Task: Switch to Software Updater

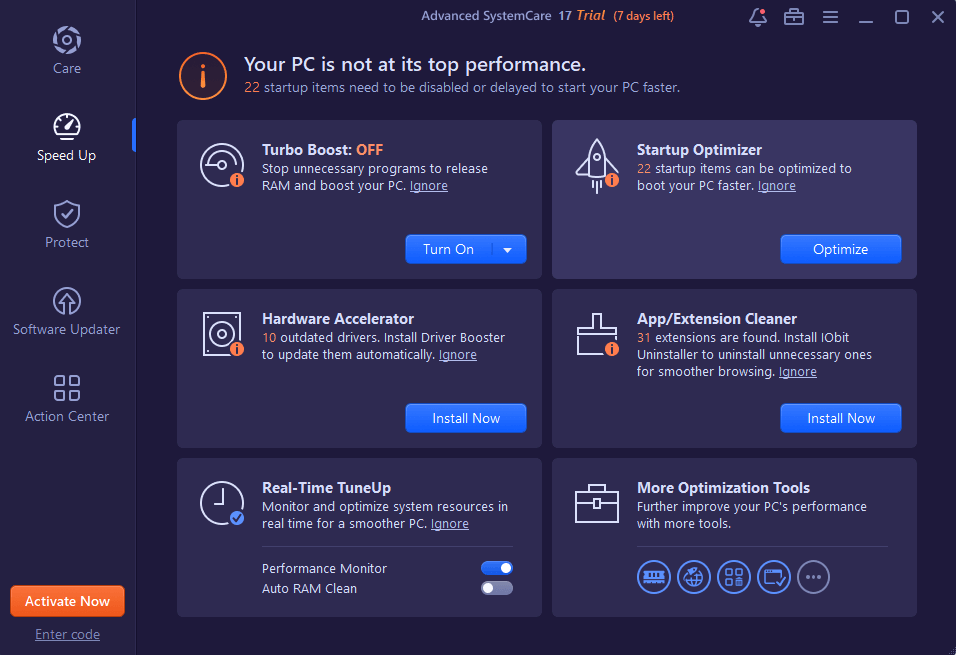Action: [66, 312]
